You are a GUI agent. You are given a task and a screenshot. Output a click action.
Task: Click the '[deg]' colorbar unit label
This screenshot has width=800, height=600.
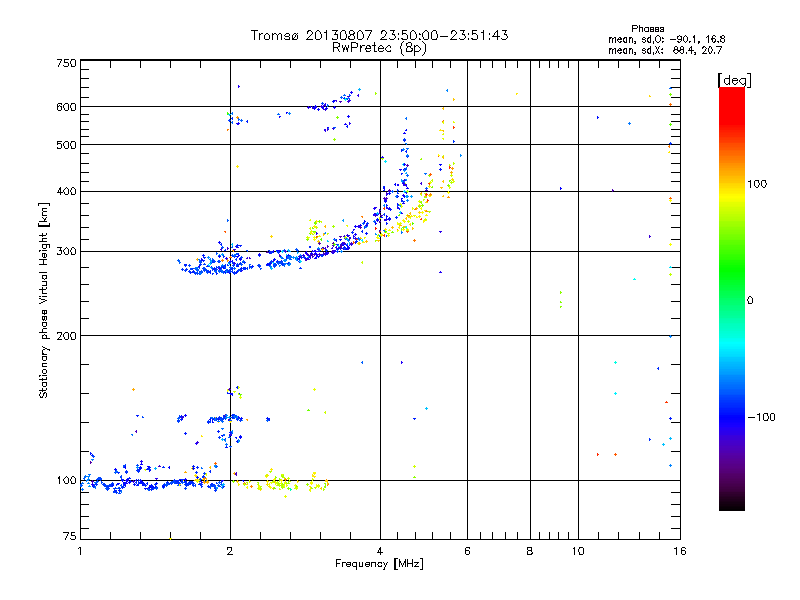click(x=734, y=80)
